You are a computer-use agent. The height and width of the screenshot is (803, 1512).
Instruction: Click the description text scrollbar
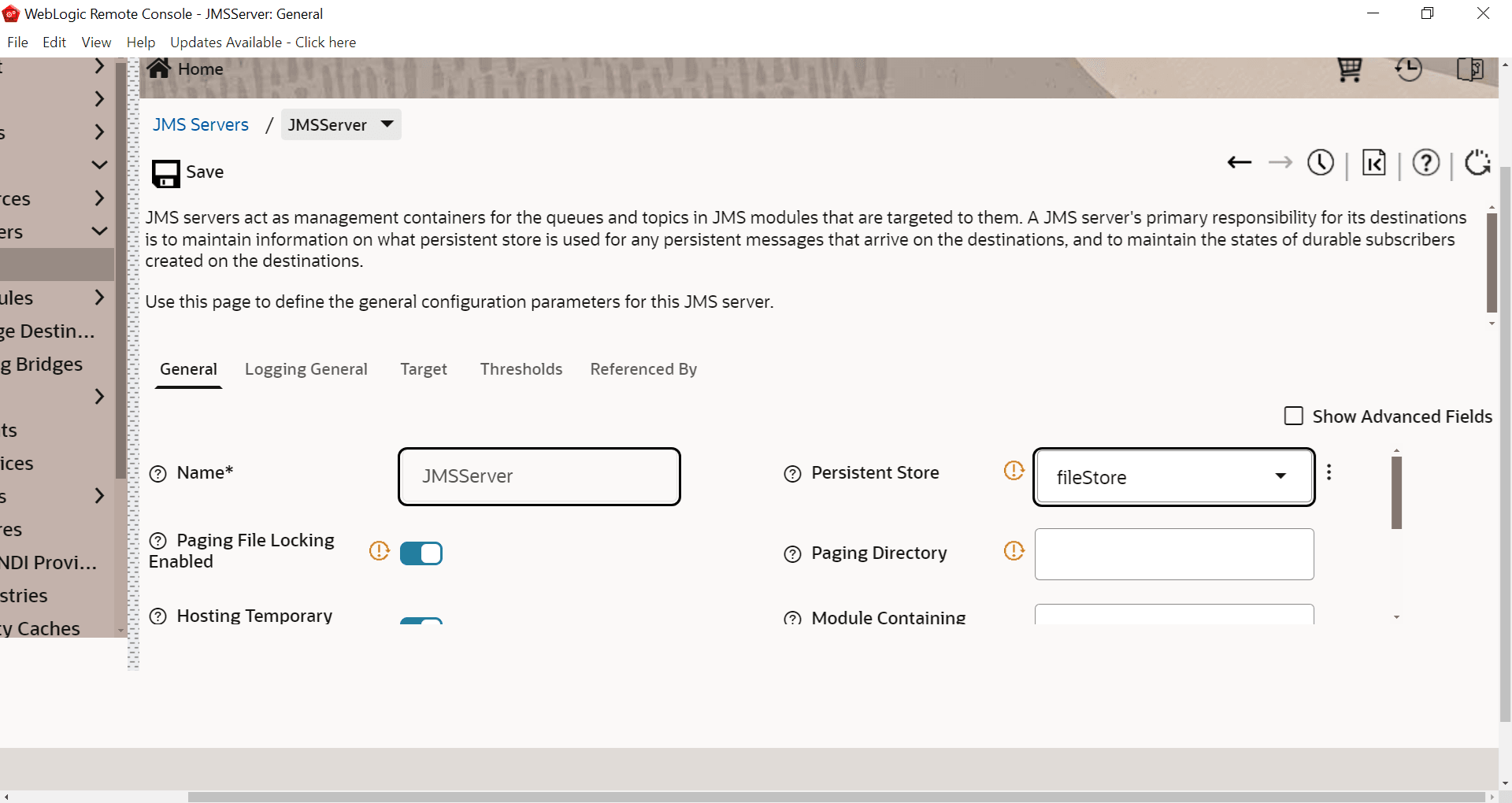[x=1492, y=263]
